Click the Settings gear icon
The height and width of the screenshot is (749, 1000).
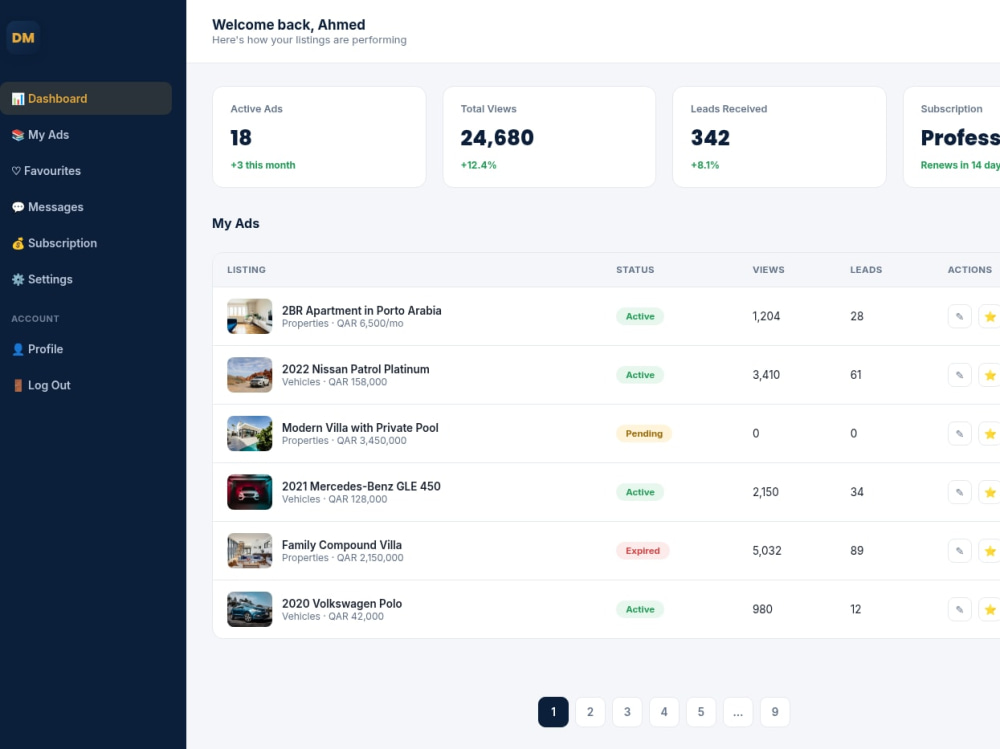[x=18, y=279]
